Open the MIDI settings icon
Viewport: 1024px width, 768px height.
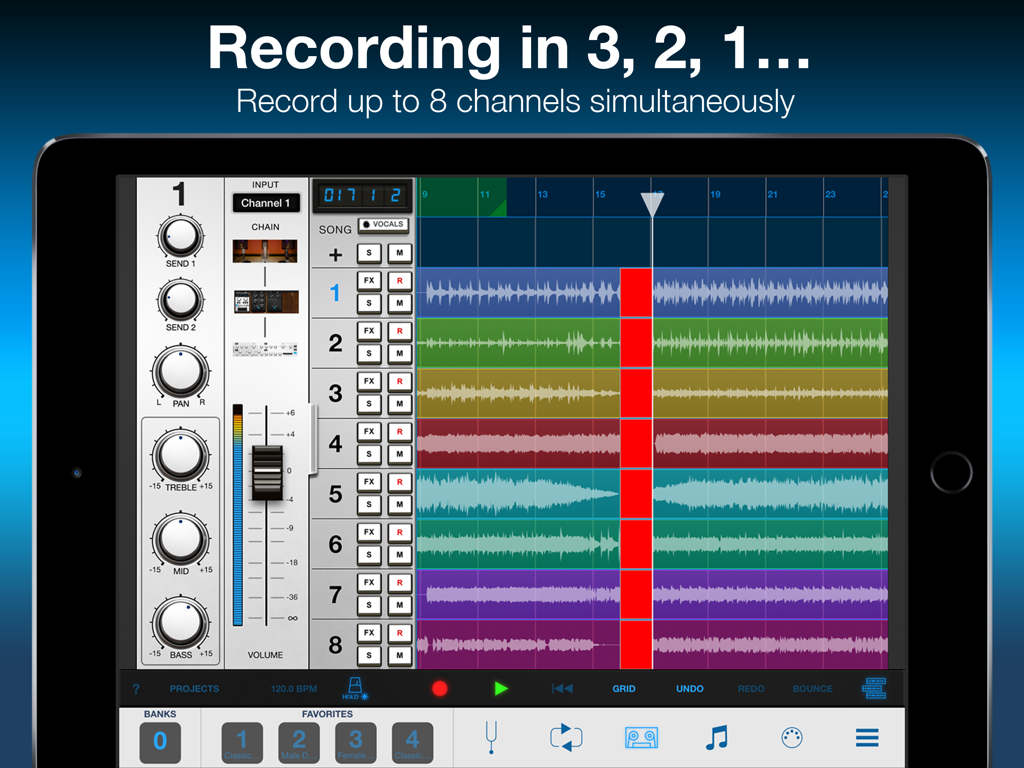[x=791, y=738]
